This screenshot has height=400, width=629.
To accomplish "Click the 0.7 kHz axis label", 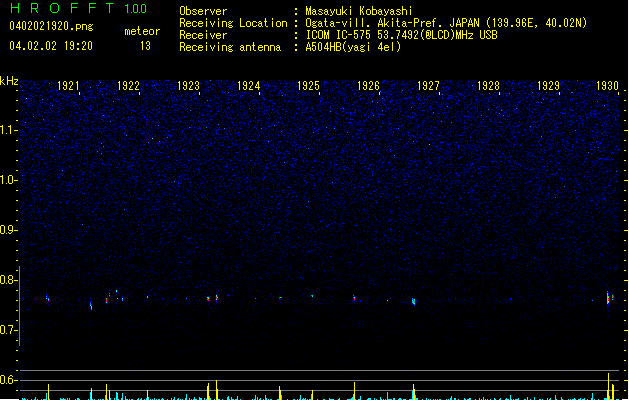I will pos(9,330).
